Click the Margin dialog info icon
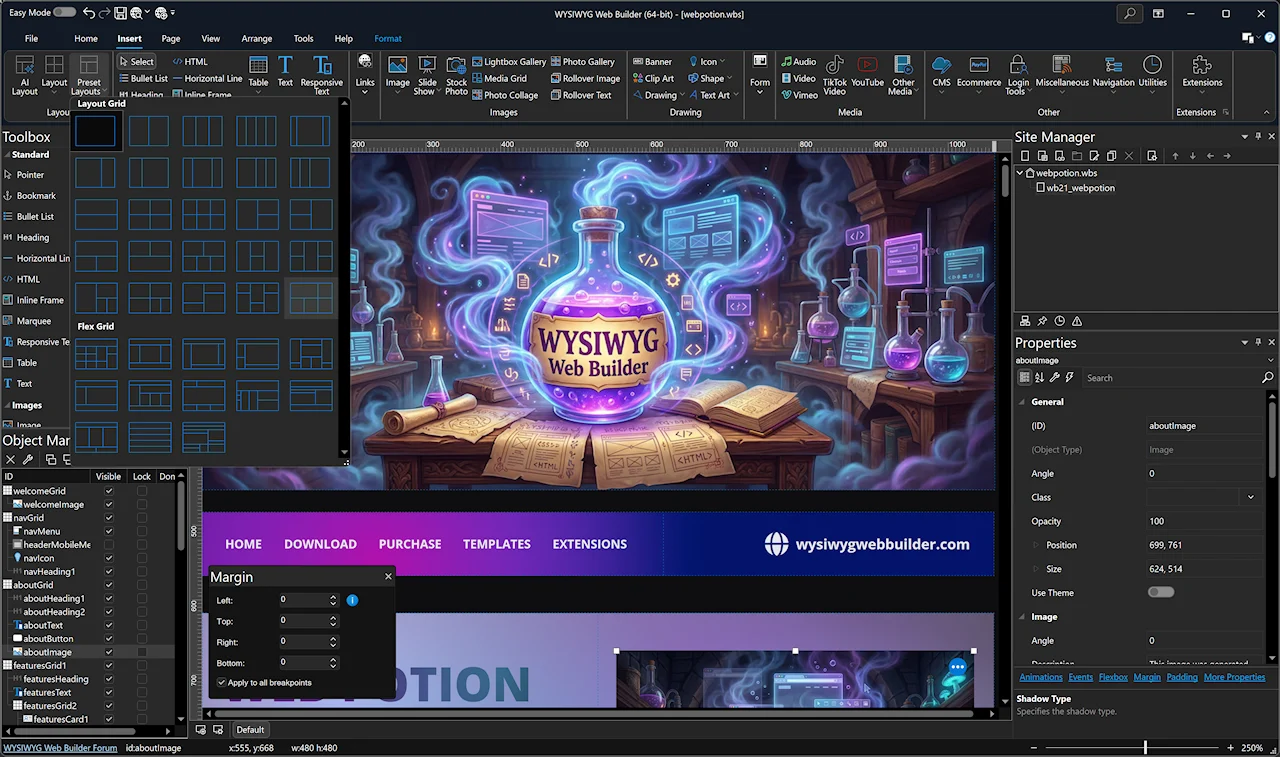This screenshot has width=1280, height=757. (x=352, y=600)
